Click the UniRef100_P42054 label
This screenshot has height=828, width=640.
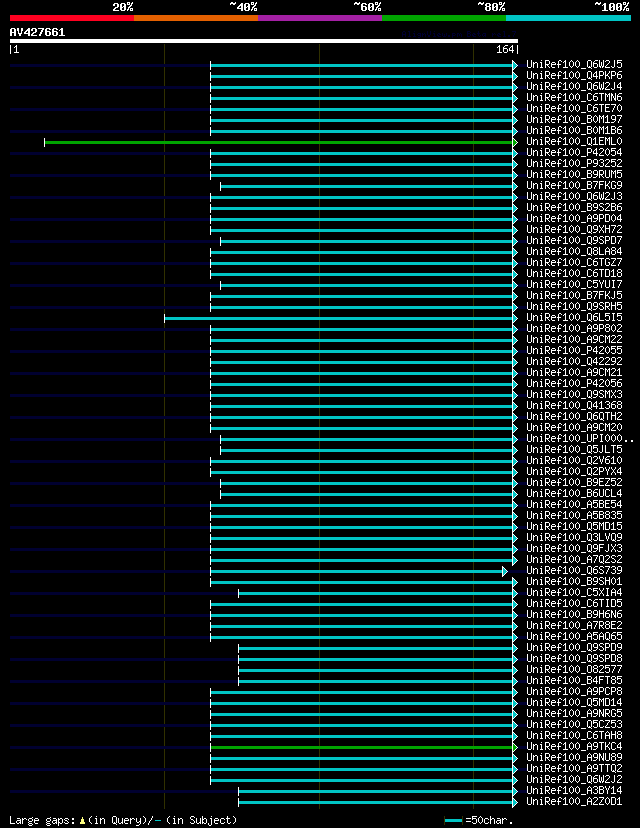coord(574,153)
